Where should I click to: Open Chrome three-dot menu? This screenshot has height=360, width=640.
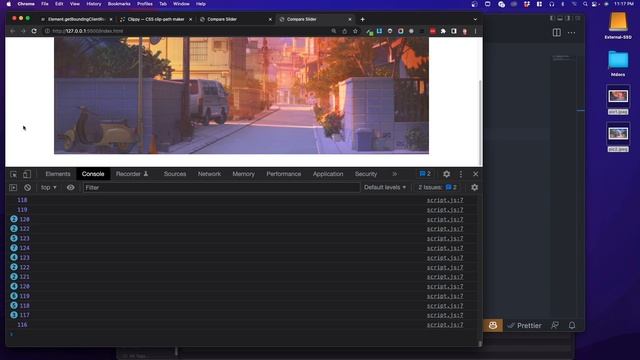tap(476, 31)
